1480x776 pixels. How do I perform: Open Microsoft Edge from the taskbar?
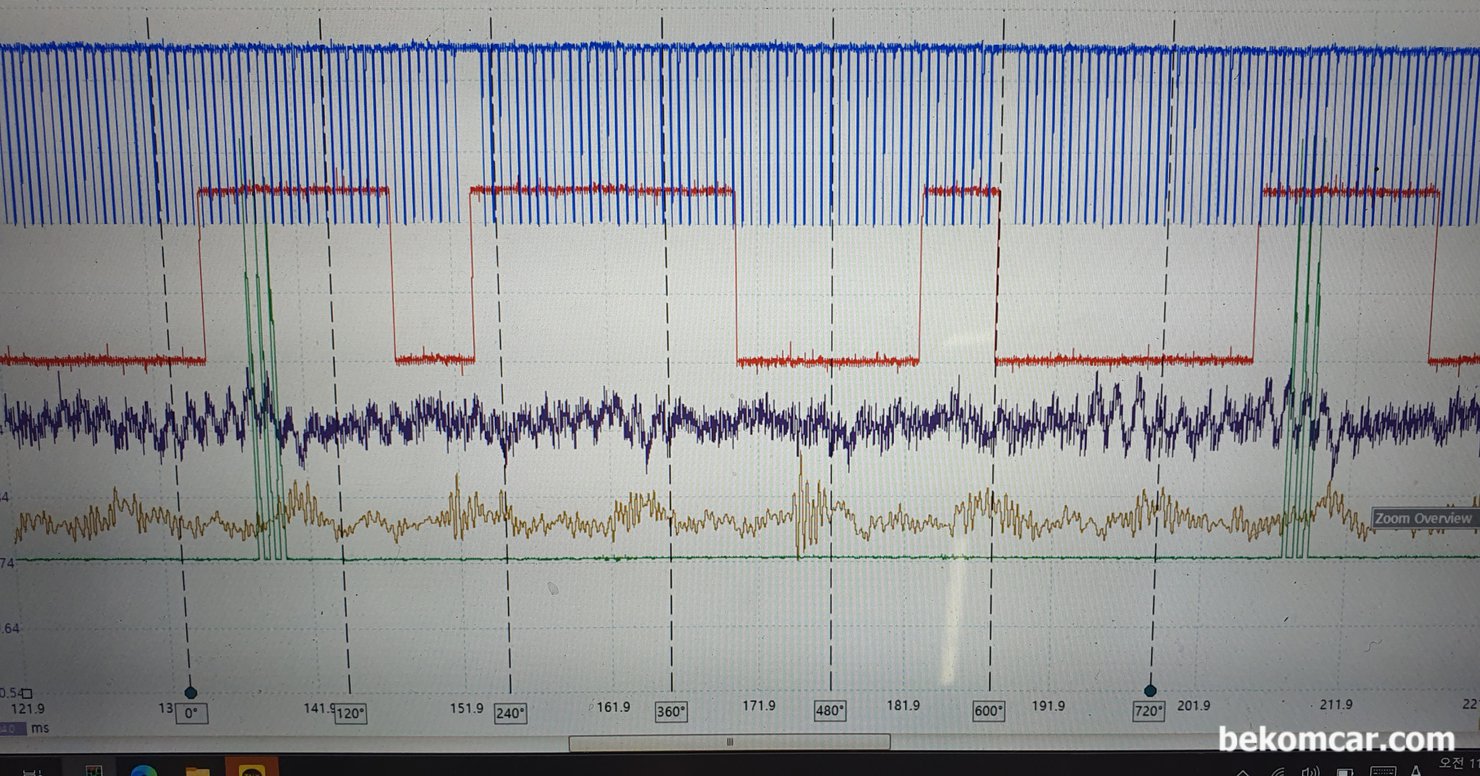point(143,770)
